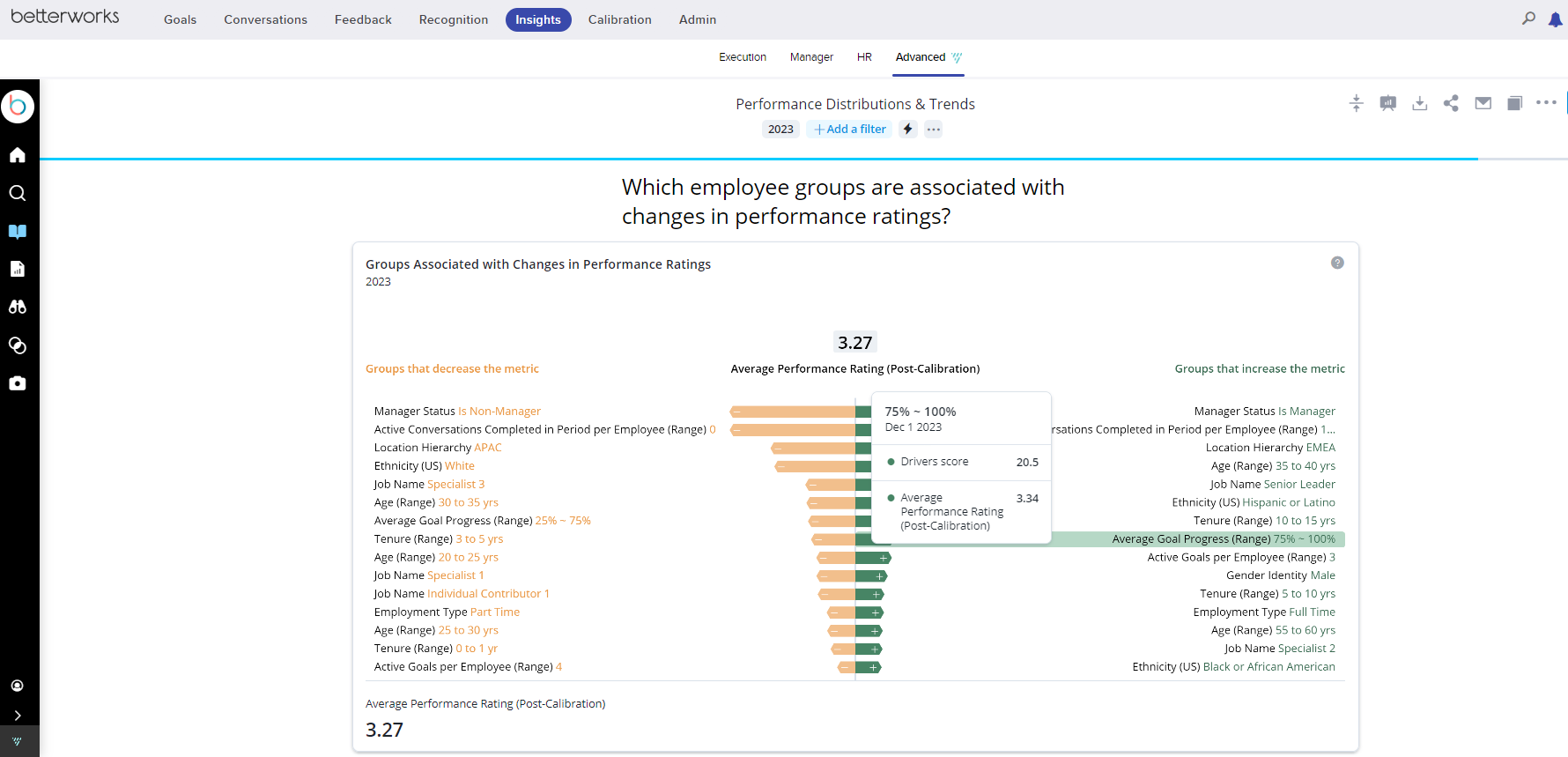The width and height of the screenshot is (1568, 757).
Task: Click the home icon in the left sidebar
Action: point(18,155)
